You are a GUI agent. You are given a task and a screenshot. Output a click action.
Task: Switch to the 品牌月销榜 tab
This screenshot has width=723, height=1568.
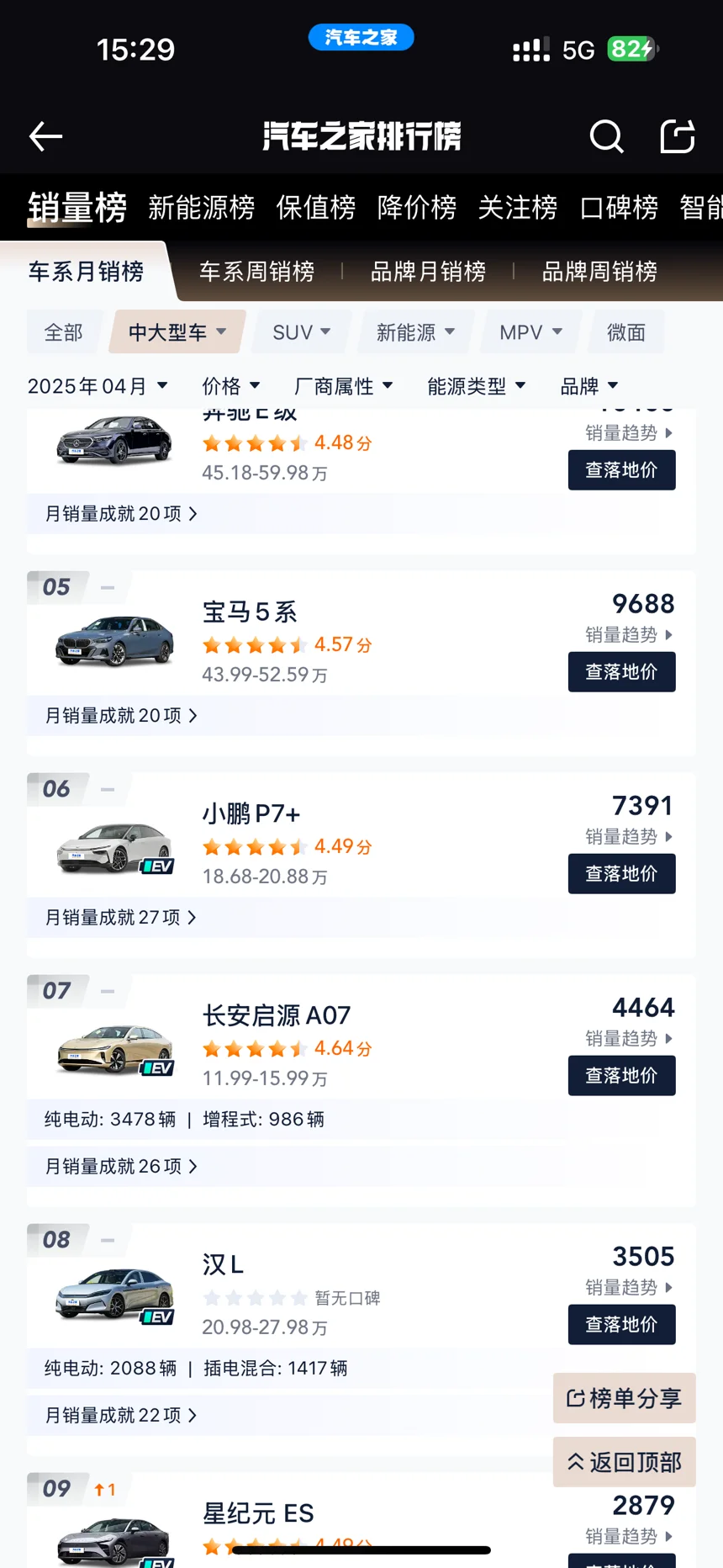click(428, 272)
